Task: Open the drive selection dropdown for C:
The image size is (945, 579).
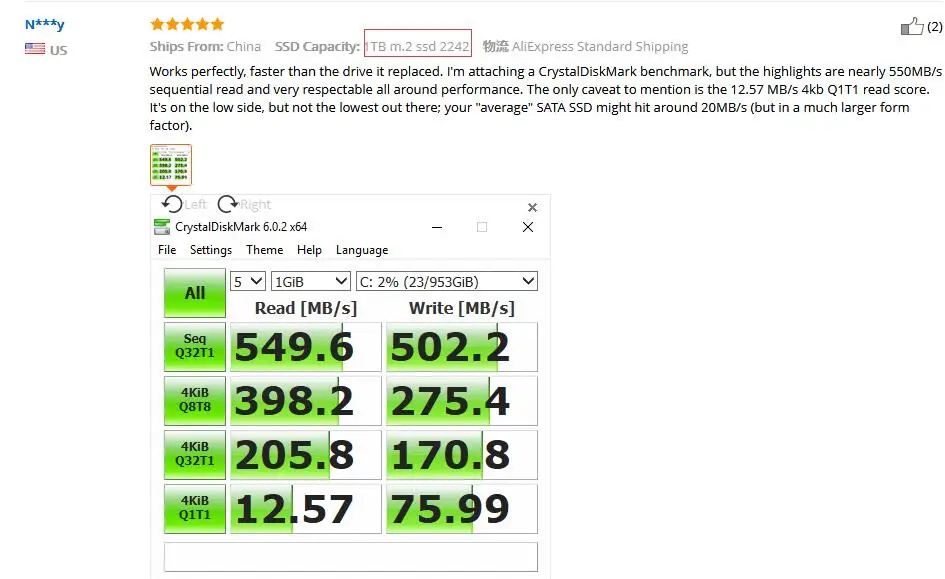Action: [447, 281]
